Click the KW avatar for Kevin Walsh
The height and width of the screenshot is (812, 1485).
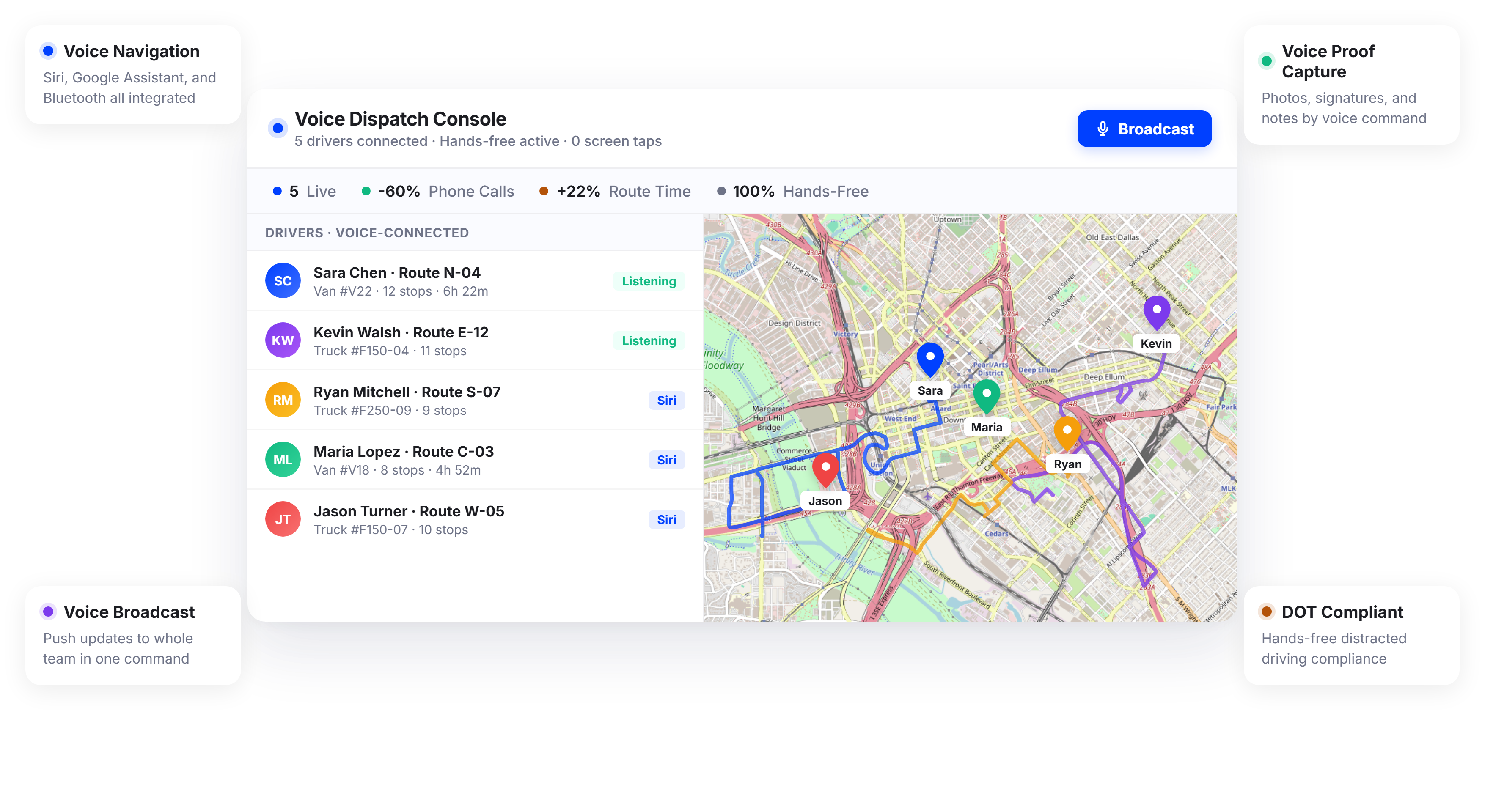tap(283, 340)
